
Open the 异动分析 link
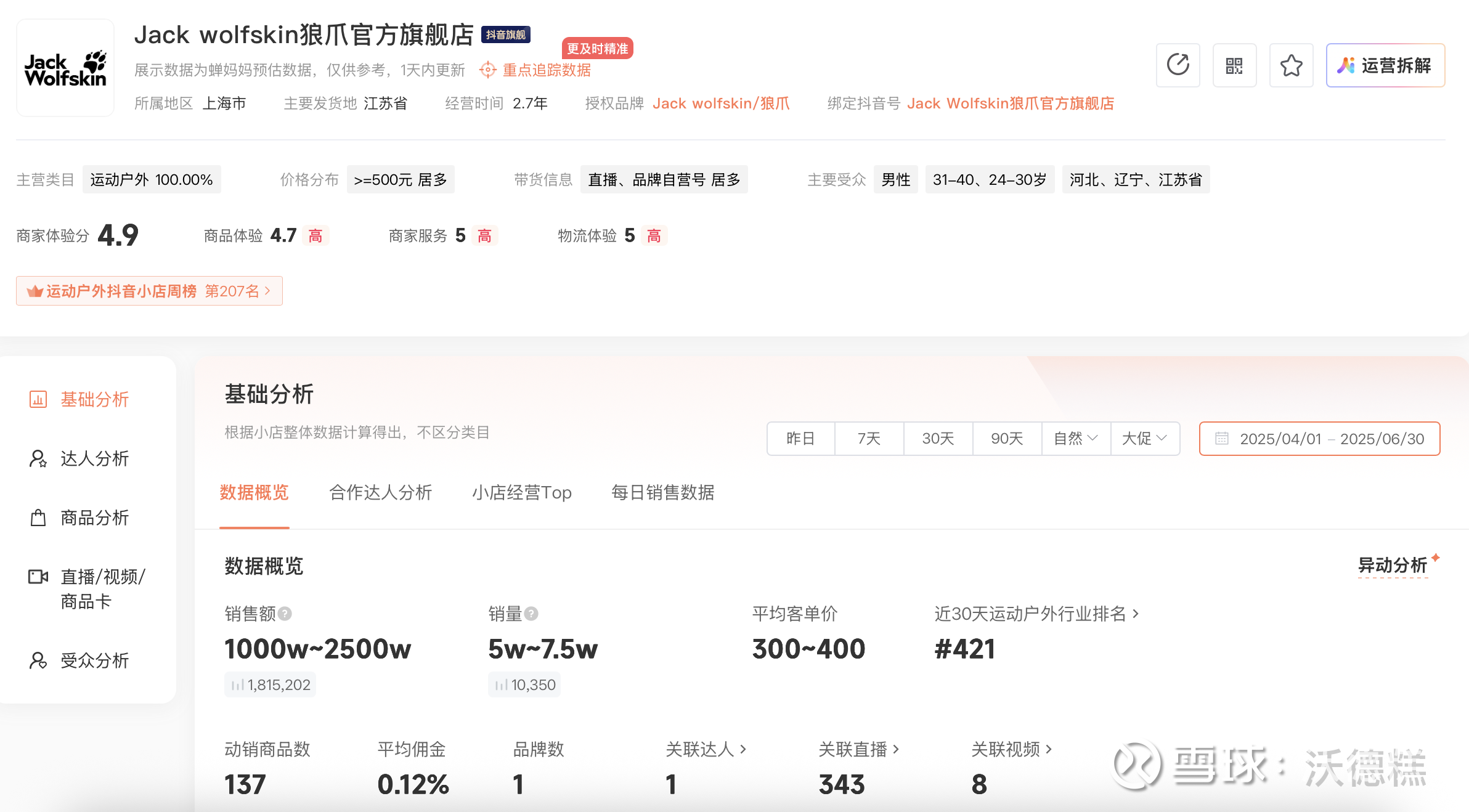click(x=1393, y=566)
